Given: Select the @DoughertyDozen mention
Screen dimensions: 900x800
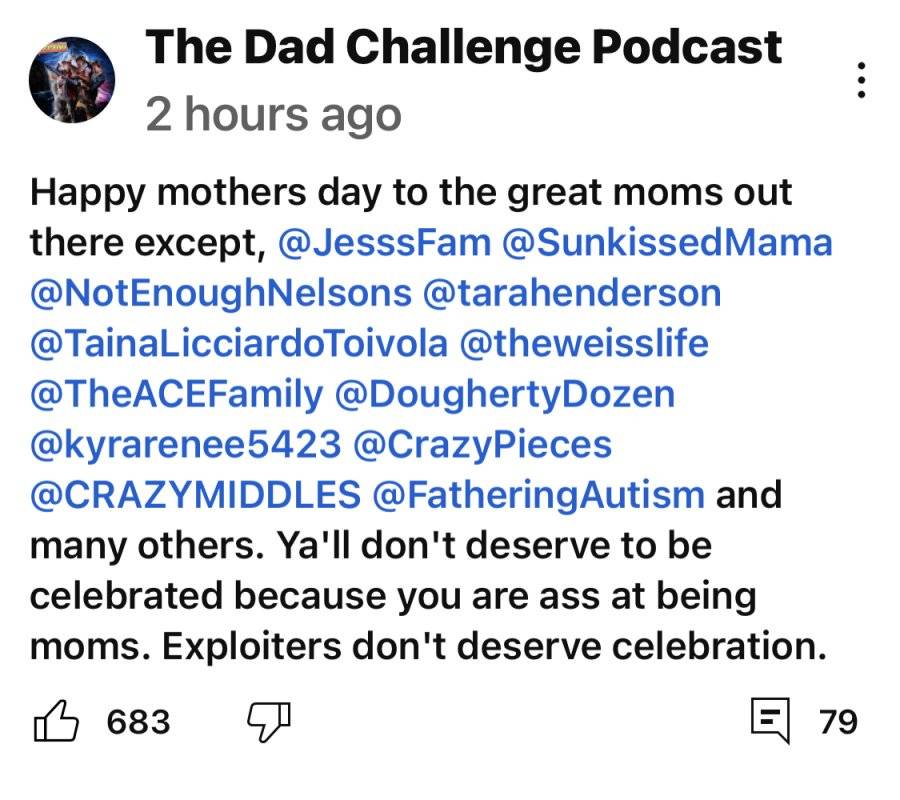Looking at the screenshot, I should tap(505, 395).
